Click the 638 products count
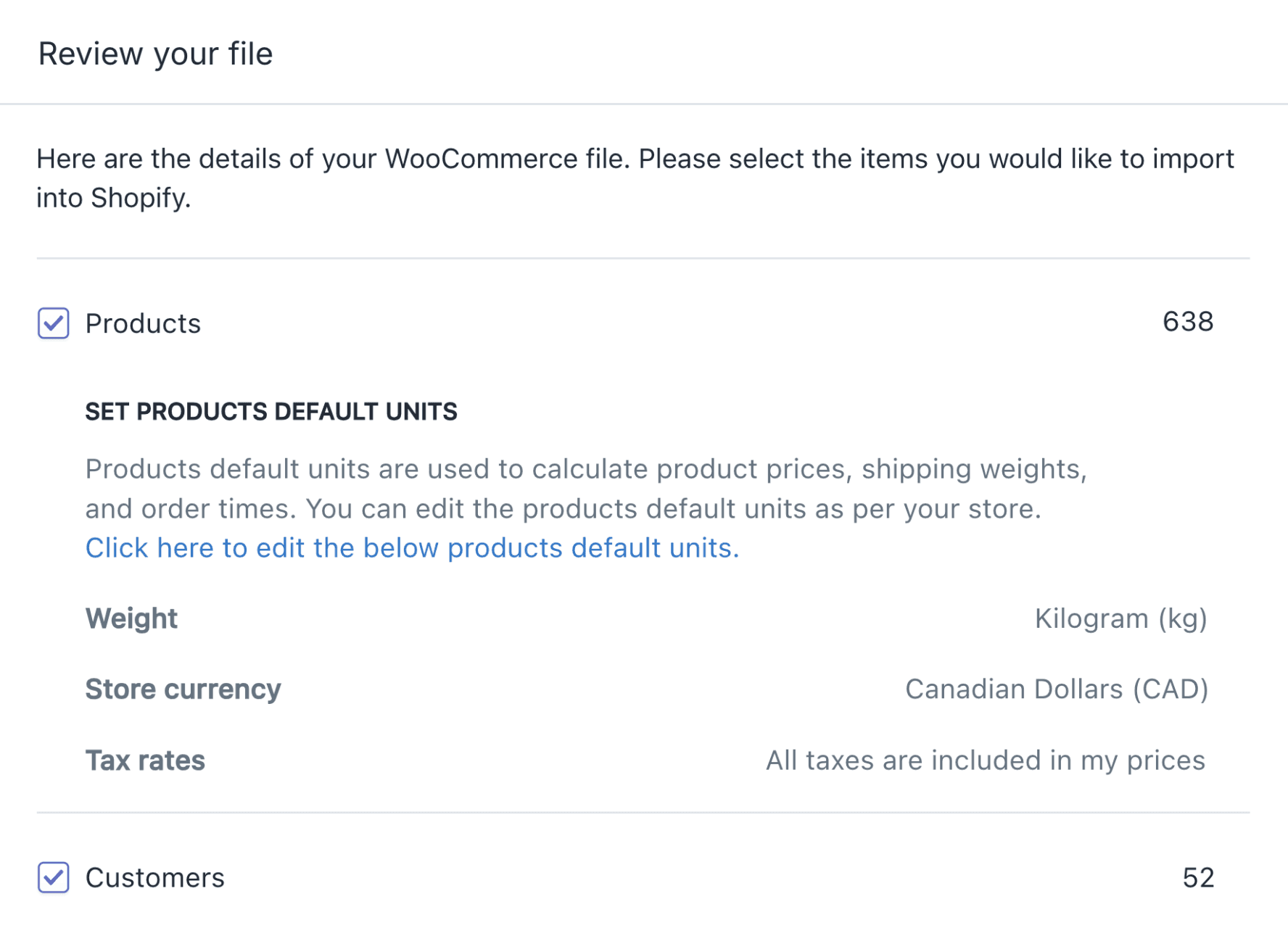 point(1188,322)
